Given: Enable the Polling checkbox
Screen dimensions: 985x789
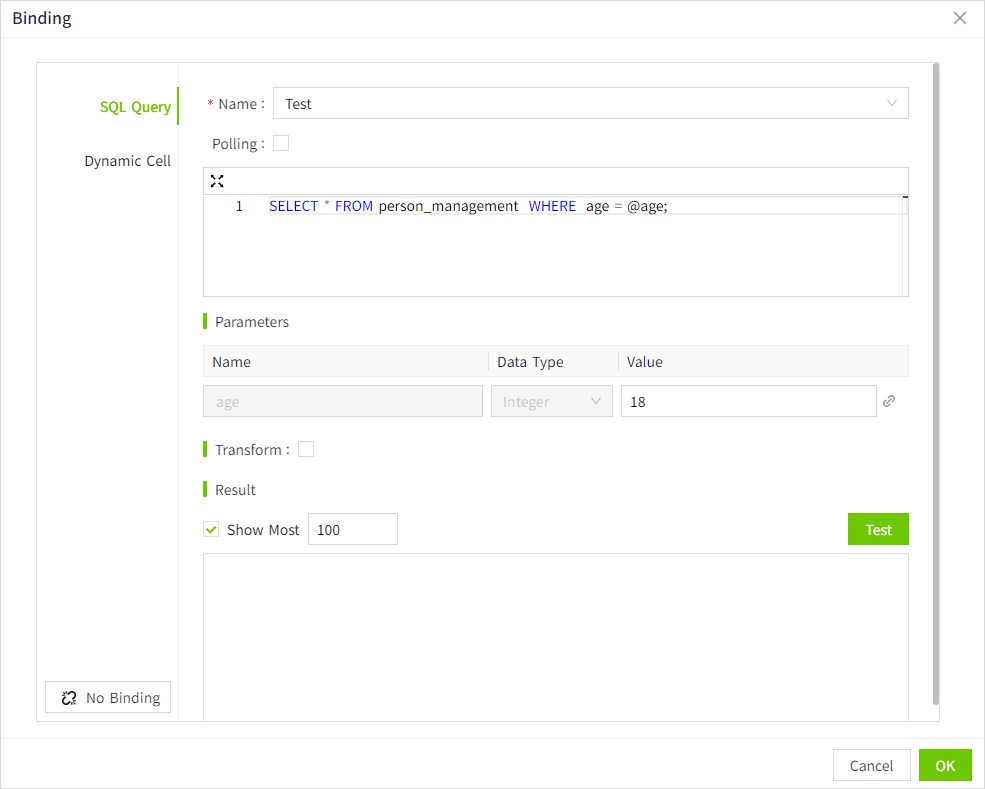Looking at the screenshot, I should coord(281,143).
